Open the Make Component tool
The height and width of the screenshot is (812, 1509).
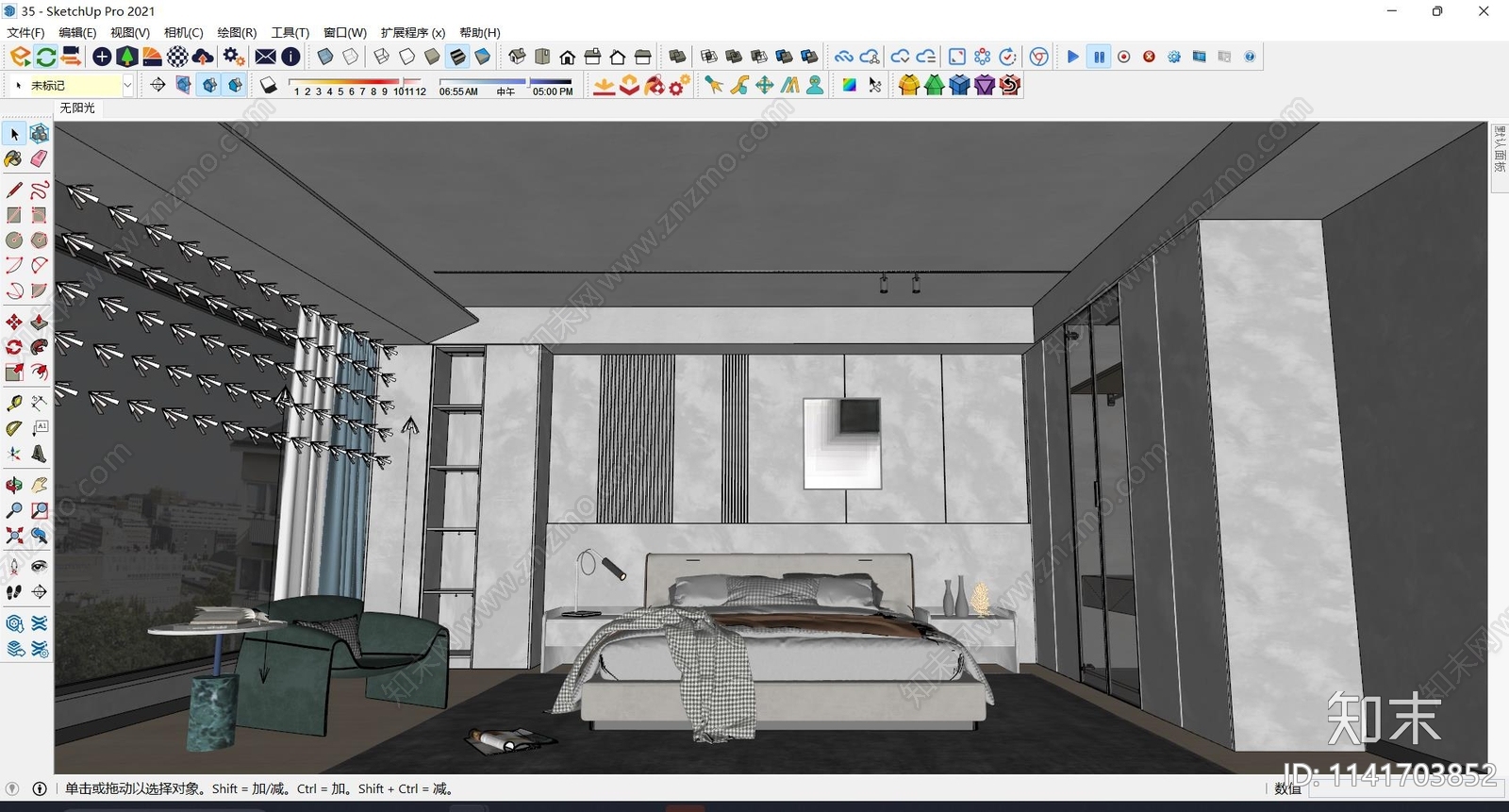(39, 134)
